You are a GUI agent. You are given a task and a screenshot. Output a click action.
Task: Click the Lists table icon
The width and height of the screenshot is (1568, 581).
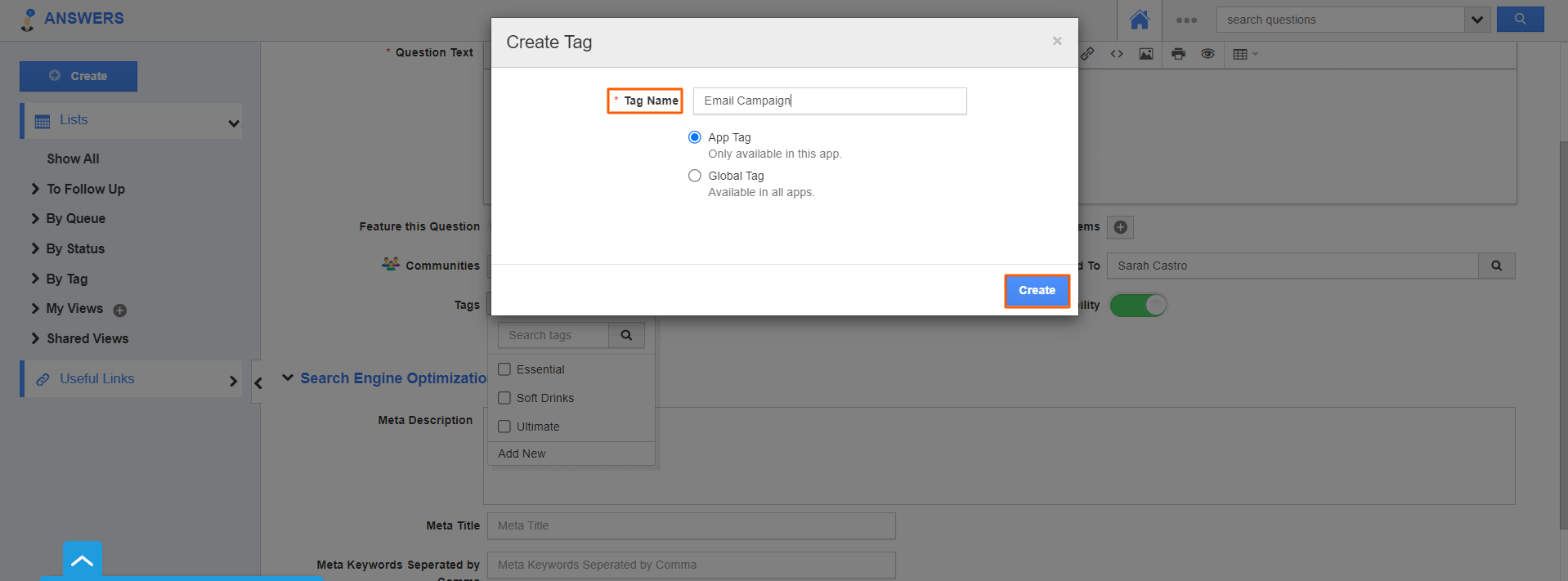pos(43,121)
